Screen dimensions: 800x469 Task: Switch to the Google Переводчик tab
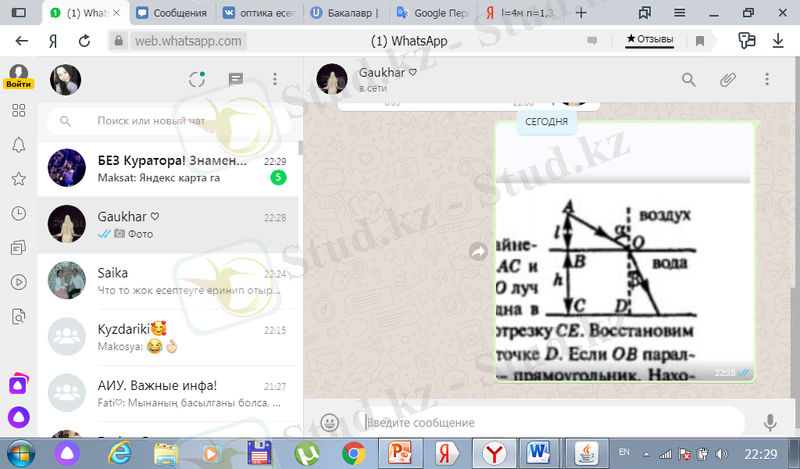click(x=434, y=13)
